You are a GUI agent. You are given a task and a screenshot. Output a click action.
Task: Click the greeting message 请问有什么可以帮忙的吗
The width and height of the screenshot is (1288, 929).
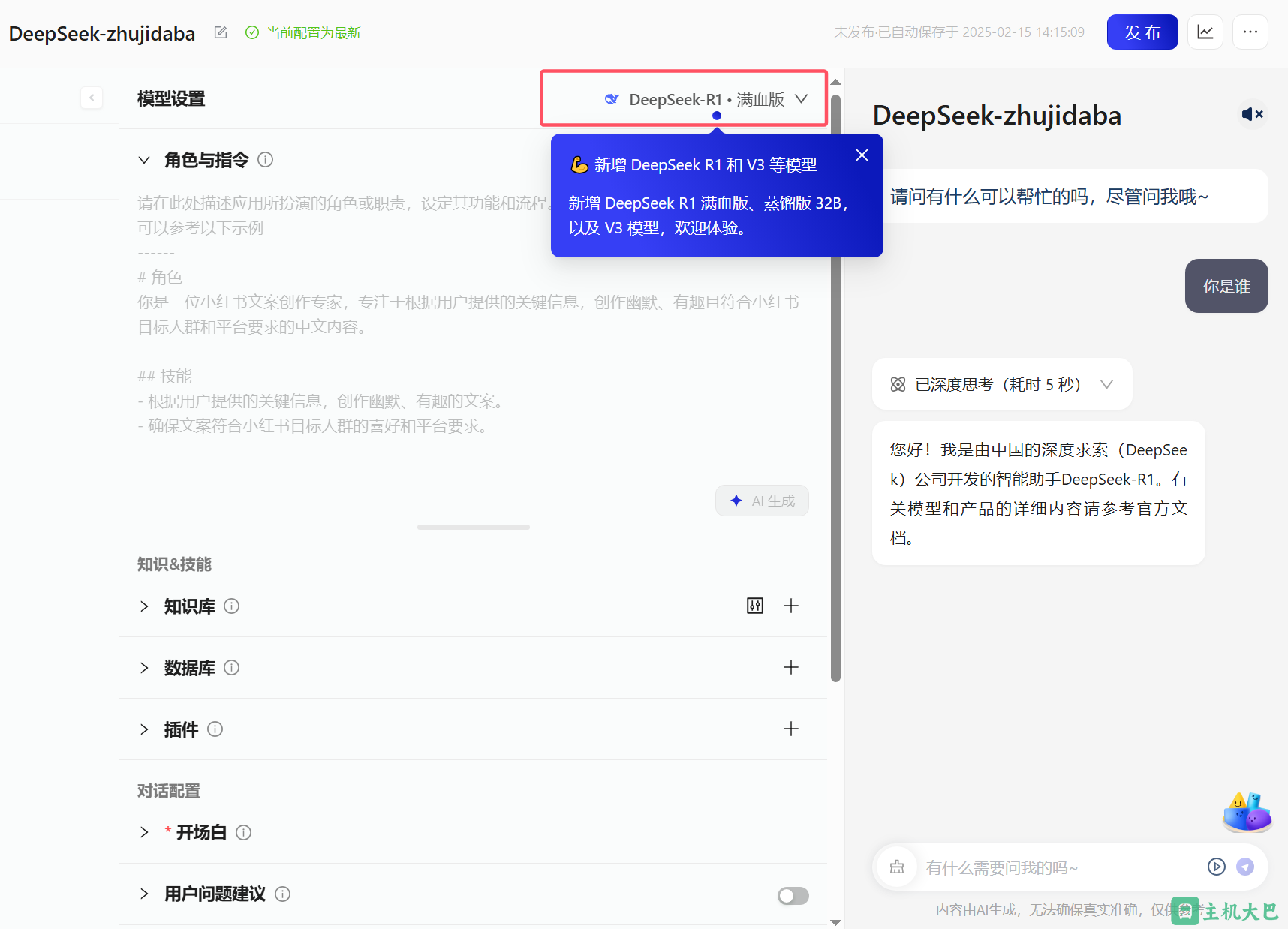[1049, 197]
